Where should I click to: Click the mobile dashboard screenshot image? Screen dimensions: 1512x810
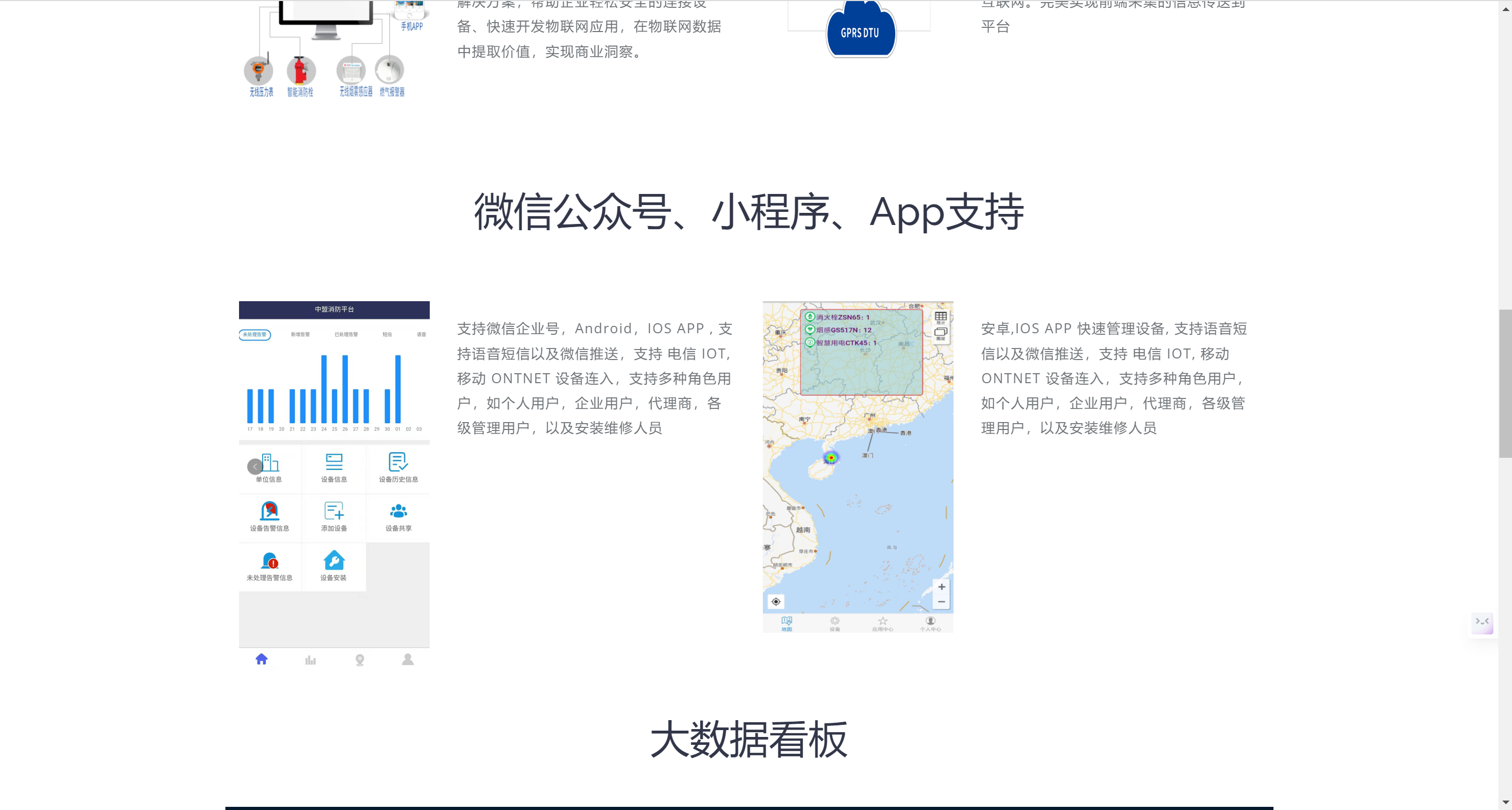(x=334, y=486)
